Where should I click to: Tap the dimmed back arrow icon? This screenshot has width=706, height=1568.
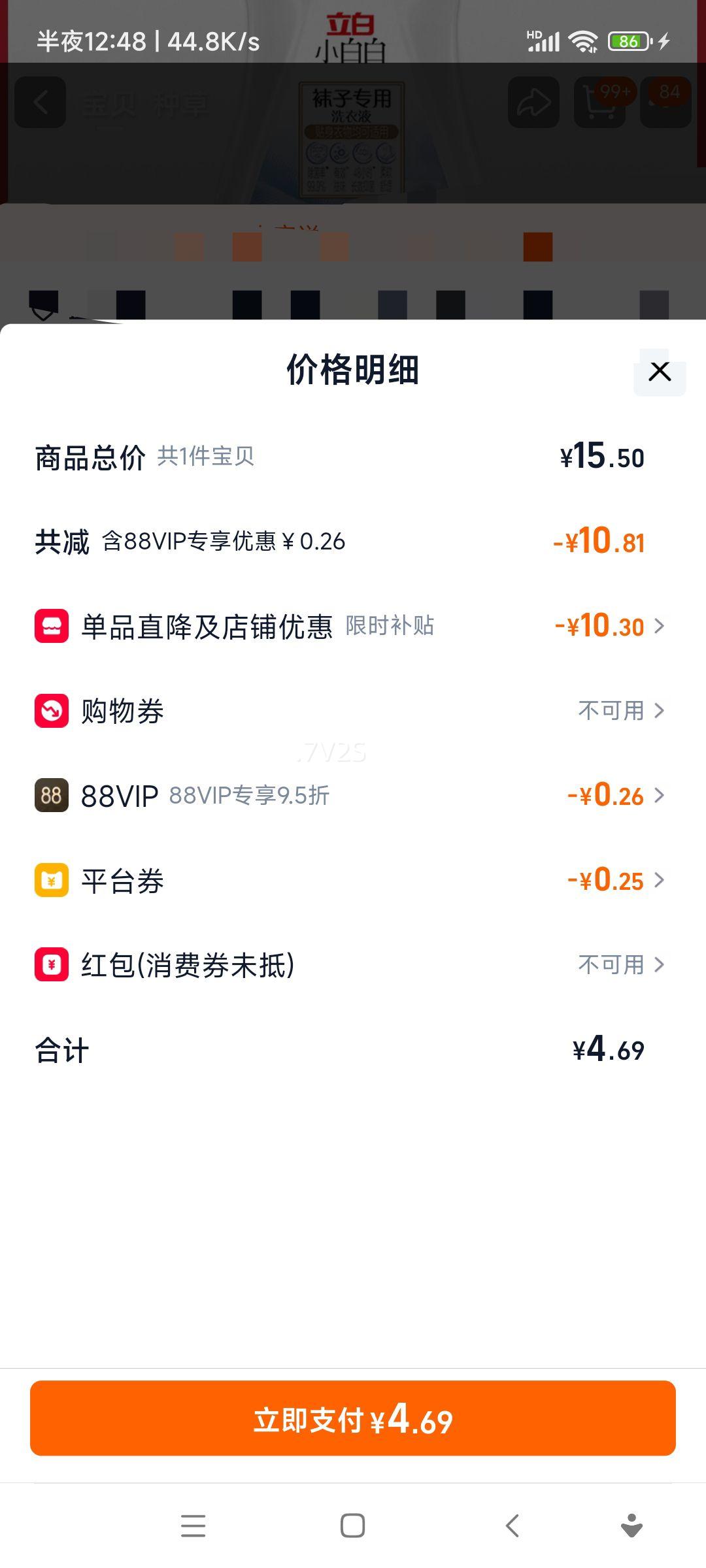coord(41,103)
